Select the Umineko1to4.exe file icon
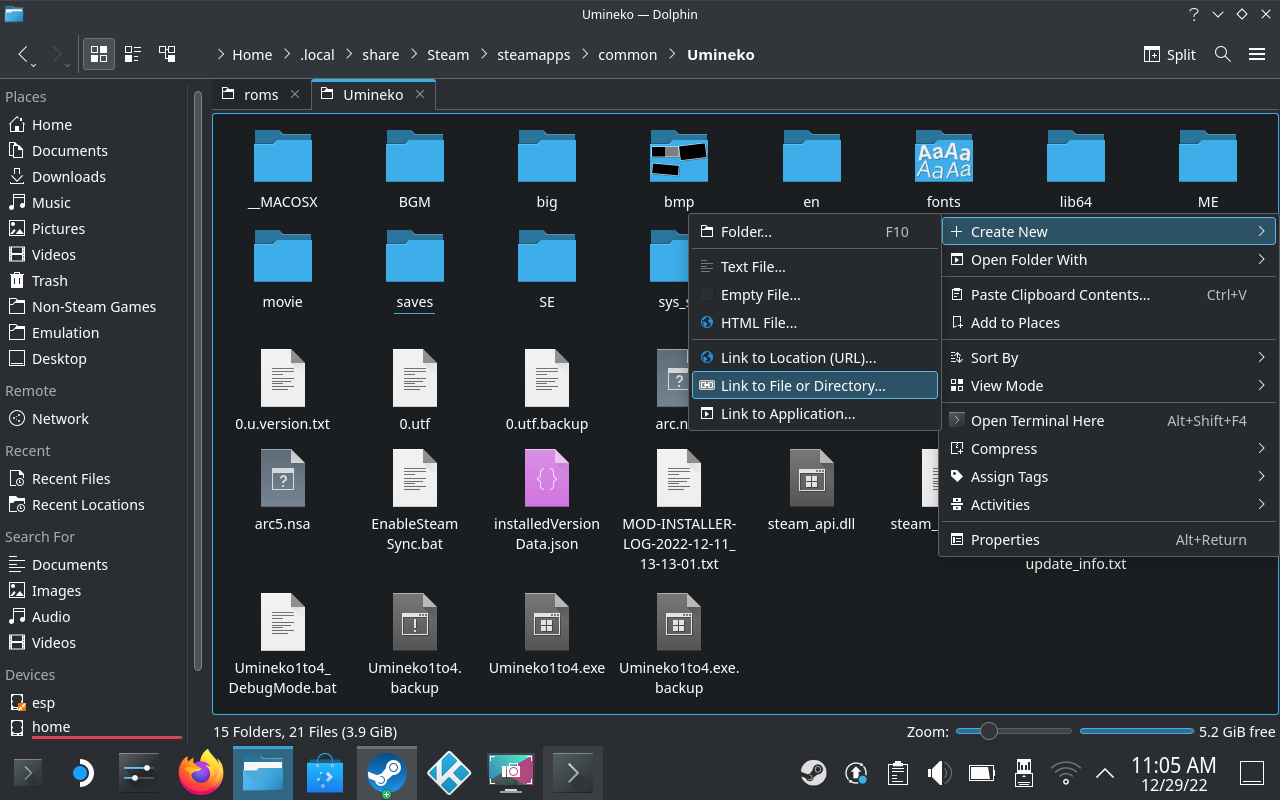The image size is (1280, 800). pyautogui.click(x=547, y=622)
